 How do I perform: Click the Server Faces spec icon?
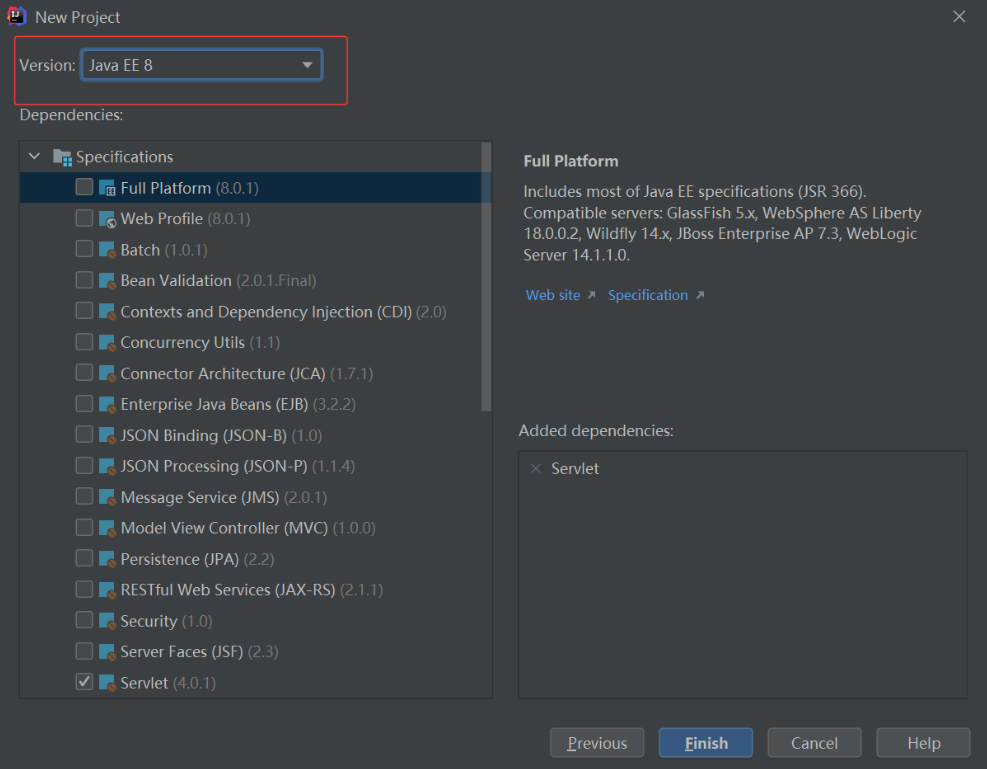point(107,651)
